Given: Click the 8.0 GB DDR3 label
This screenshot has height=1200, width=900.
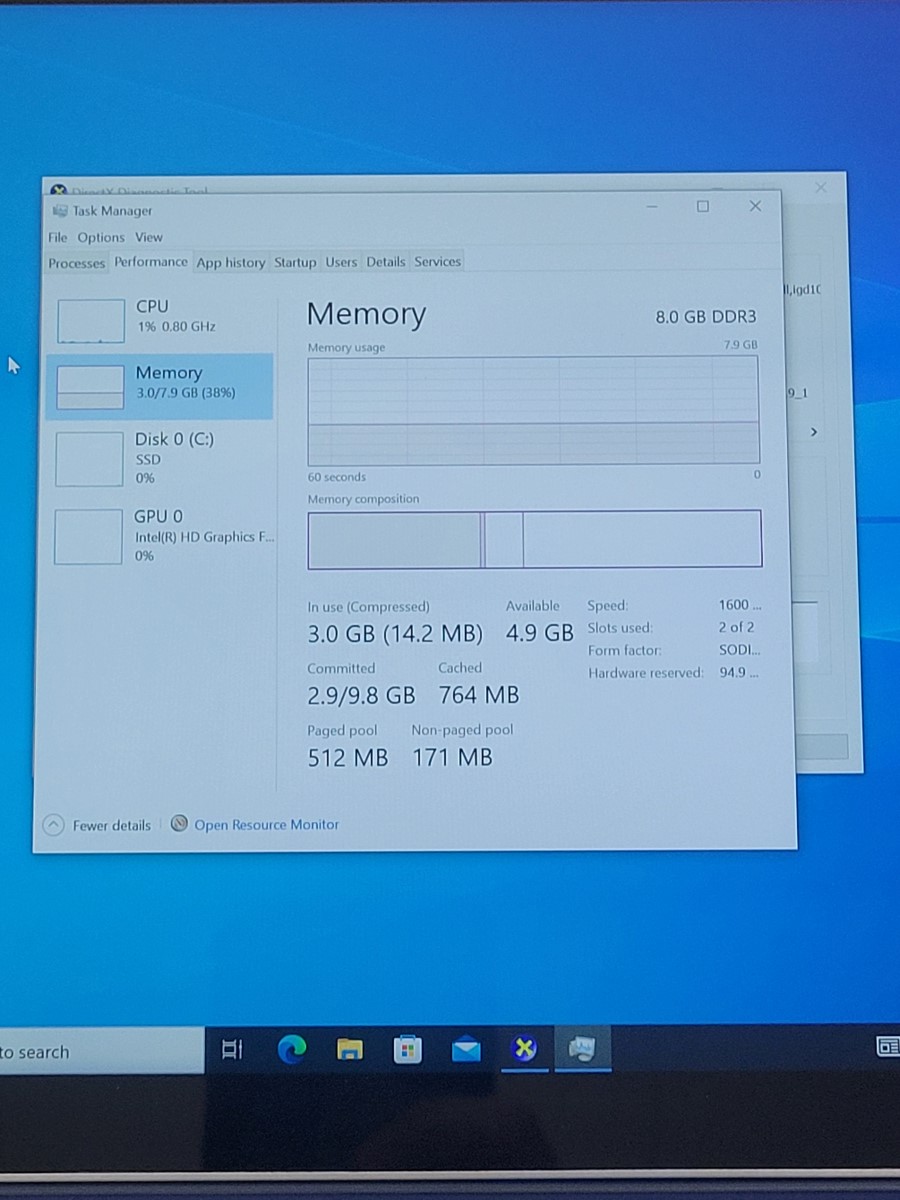Looking at the screenshot, I should point(706,317).
